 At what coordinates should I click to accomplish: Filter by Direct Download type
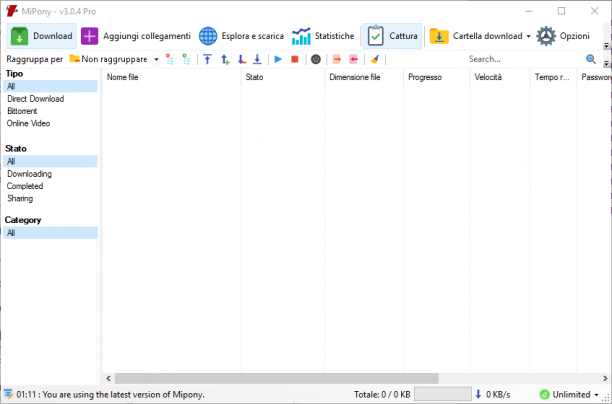coord(36,99)
